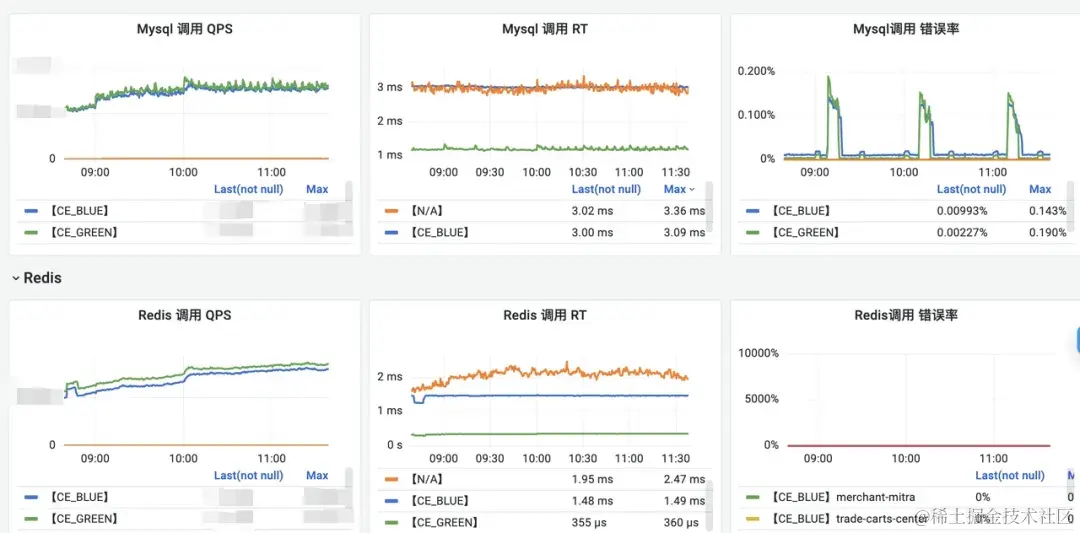Toggle CE_BLUE series in Mysql QPS legend
Screen dimensions: 1080x533
(81, 211)
